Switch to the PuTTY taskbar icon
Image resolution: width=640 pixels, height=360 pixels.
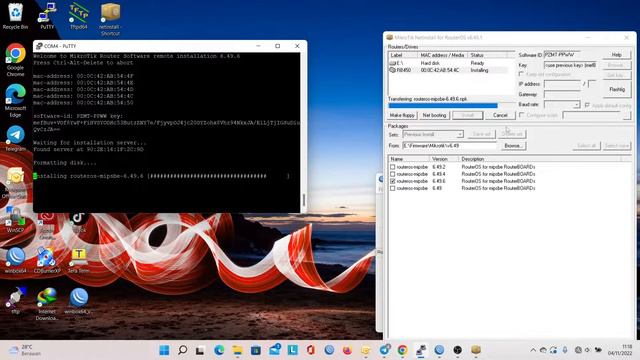(x=421, y=350)
